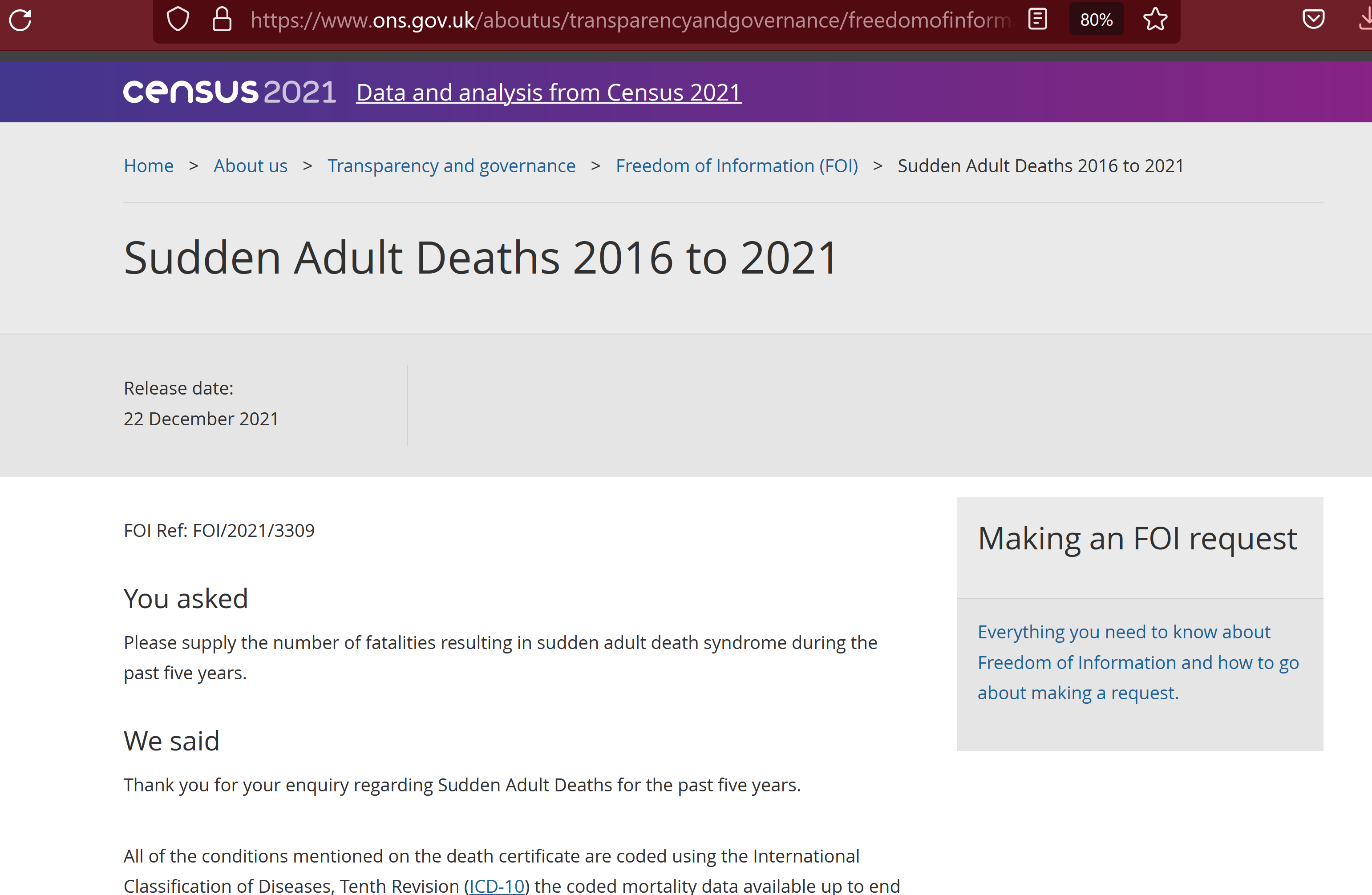The image size is (1372, 895).
Task: Open Data and analysis from Census 2021
Action: click(x=549, y=93)
